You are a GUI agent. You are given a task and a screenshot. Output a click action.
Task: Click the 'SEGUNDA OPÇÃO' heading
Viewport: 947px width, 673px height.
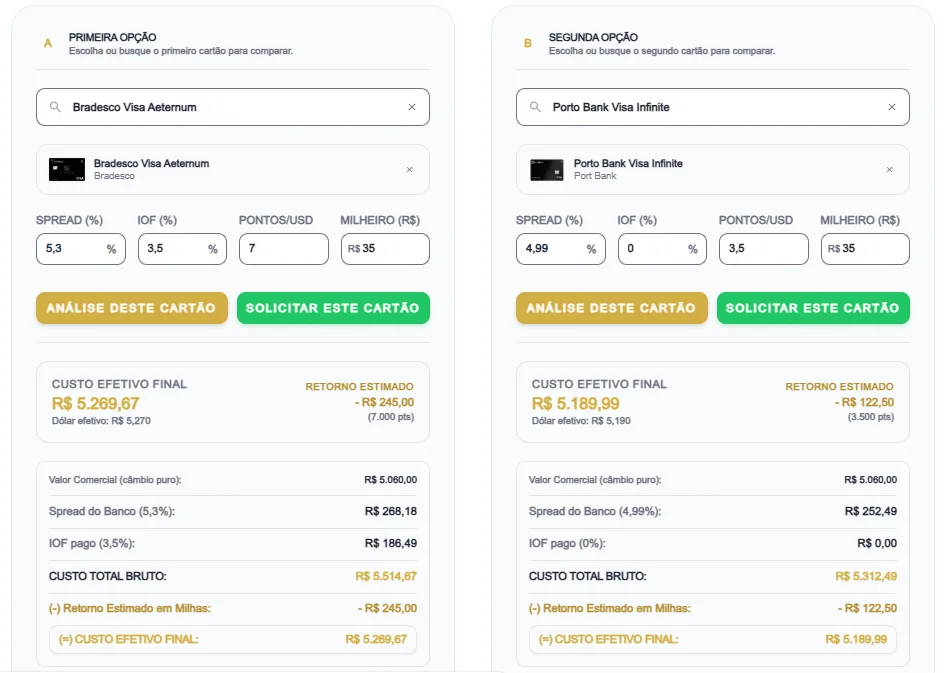[593, 37]
